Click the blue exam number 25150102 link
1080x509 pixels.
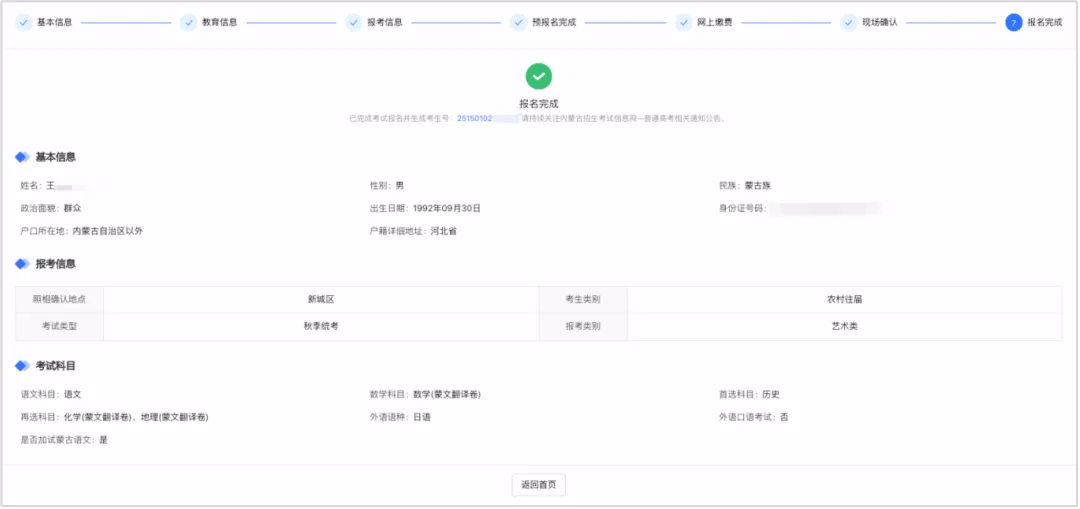click(474, 118)
